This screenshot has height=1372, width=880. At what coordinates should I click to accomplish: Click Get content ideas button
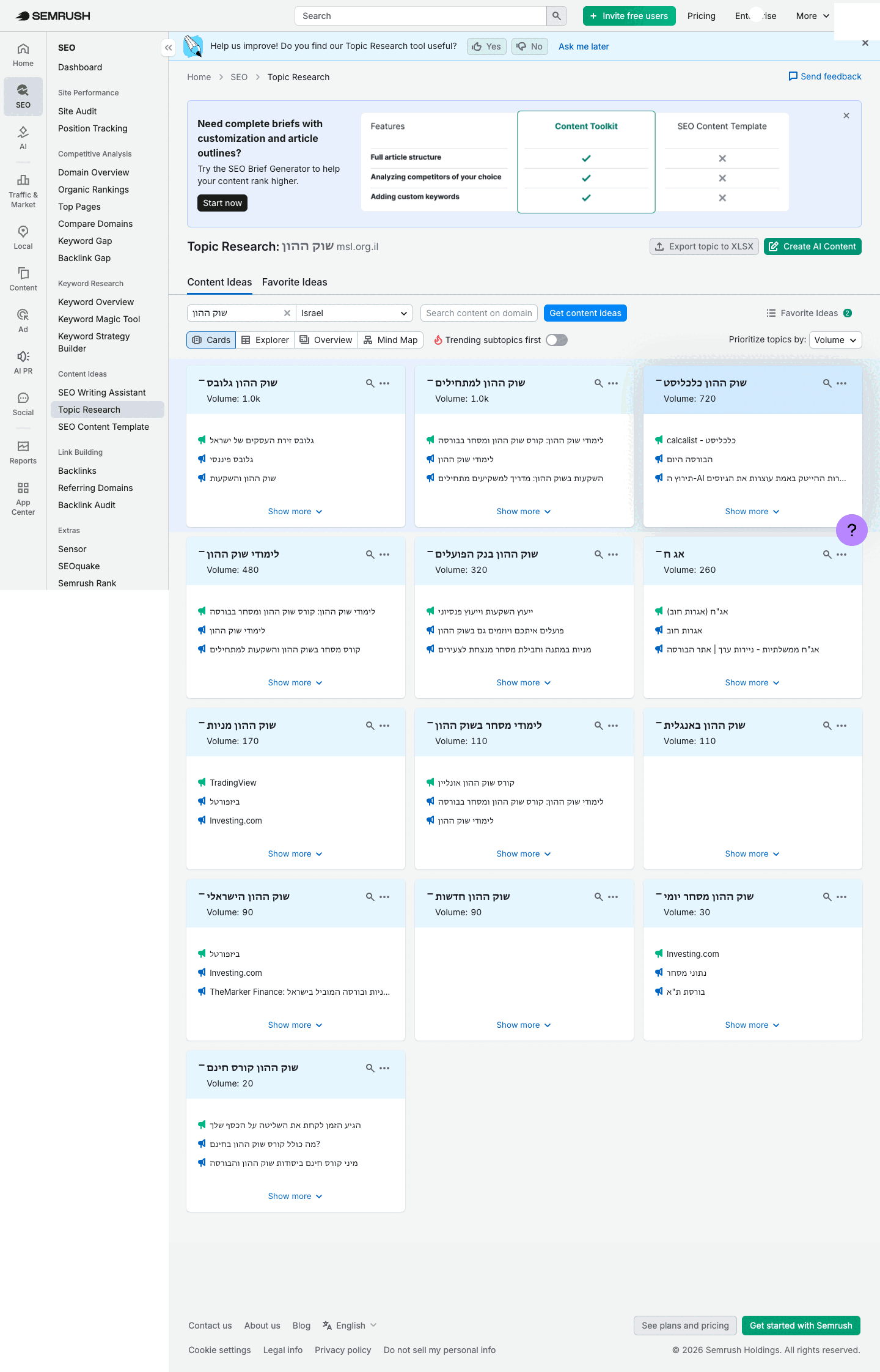(585, 313)
